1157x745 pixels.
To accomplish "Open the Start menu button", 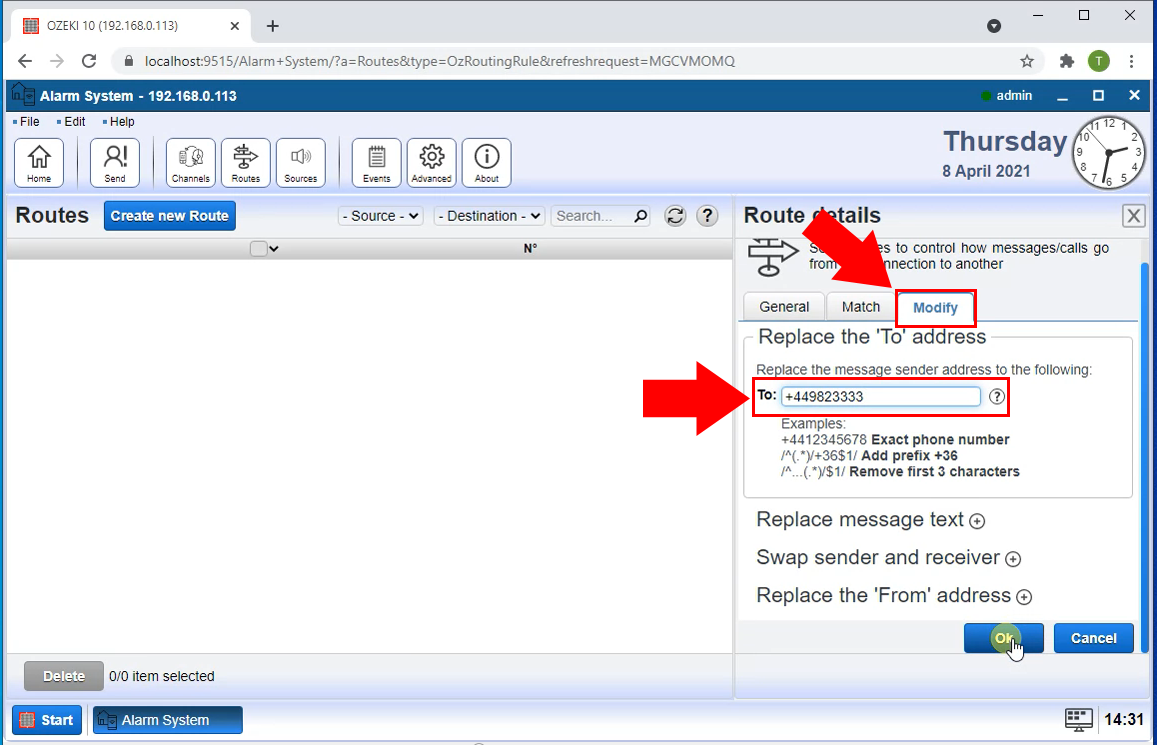I will [x=46, y=720].
